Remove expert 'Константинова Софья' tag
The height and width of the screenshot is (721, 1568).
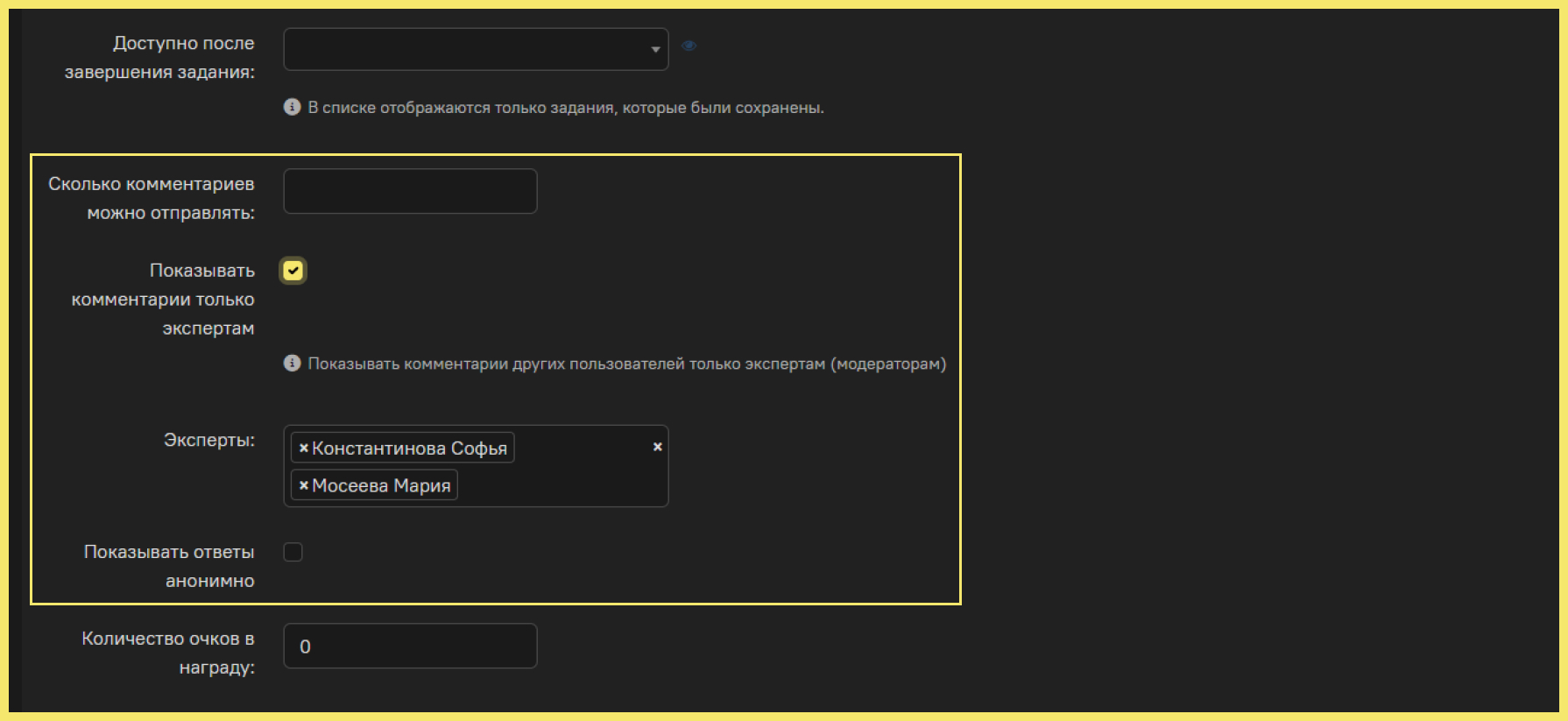pos(303,448)
